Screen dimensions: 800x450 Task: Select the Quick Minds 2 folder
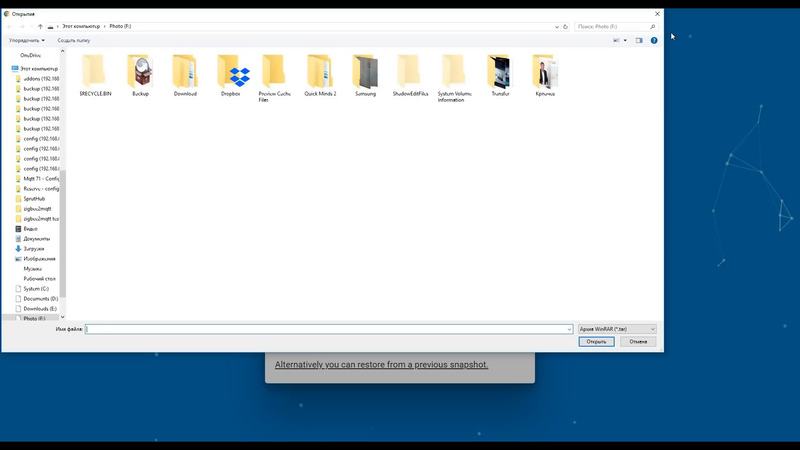point(320,74)
